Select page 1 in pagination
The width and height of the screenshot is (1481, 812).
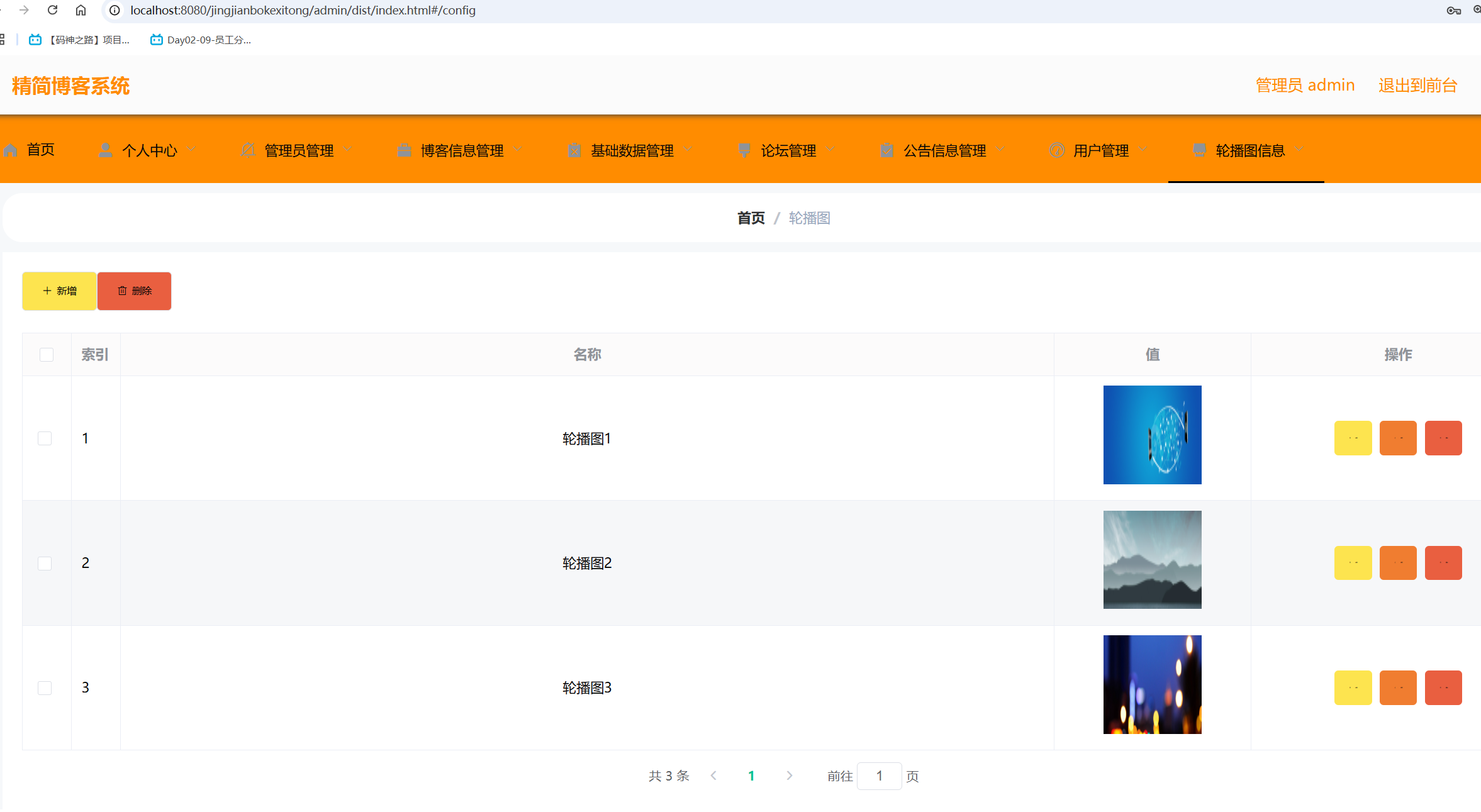(x=751, y=776)
